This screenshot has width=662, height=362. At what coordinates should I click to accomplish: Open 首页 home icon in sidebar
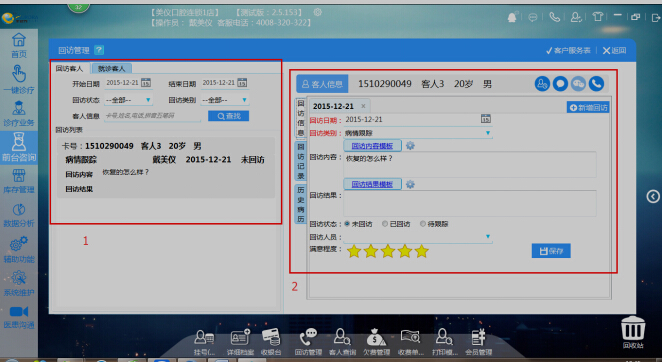click(19, 45)
